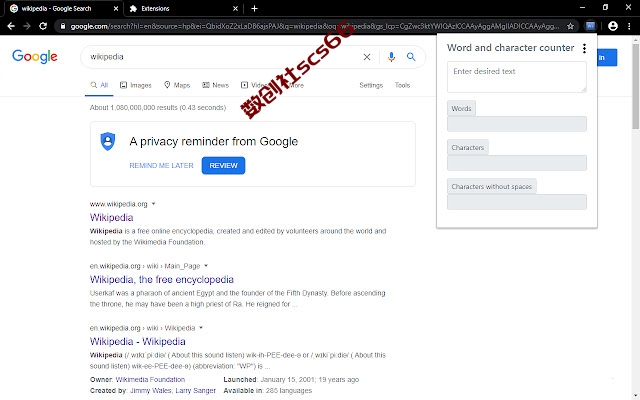Click the Google logo
The width and height of the screenshot is (640, 400).
(35, 56)
